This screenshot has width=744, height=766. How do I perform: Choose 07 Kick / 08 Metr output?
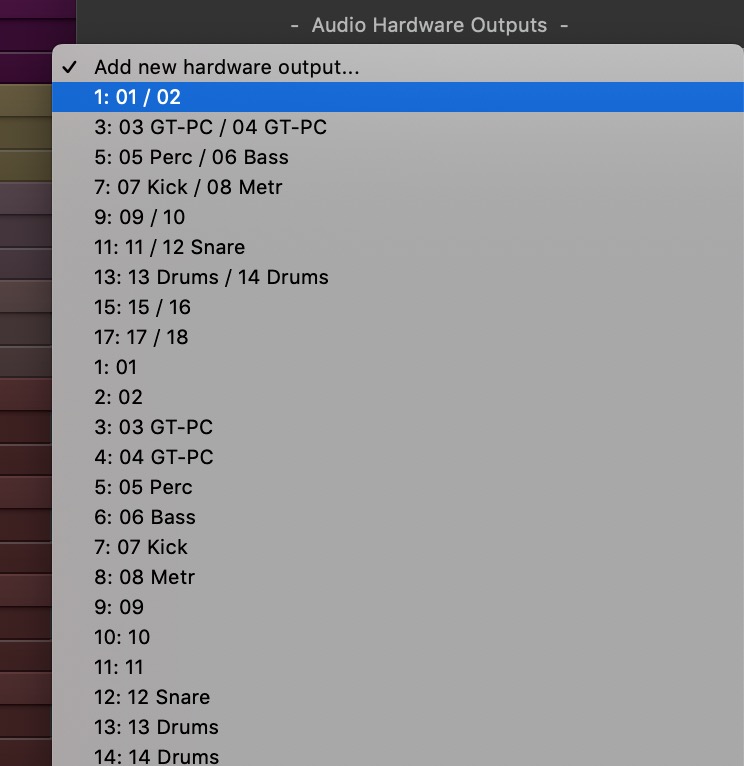188,187
